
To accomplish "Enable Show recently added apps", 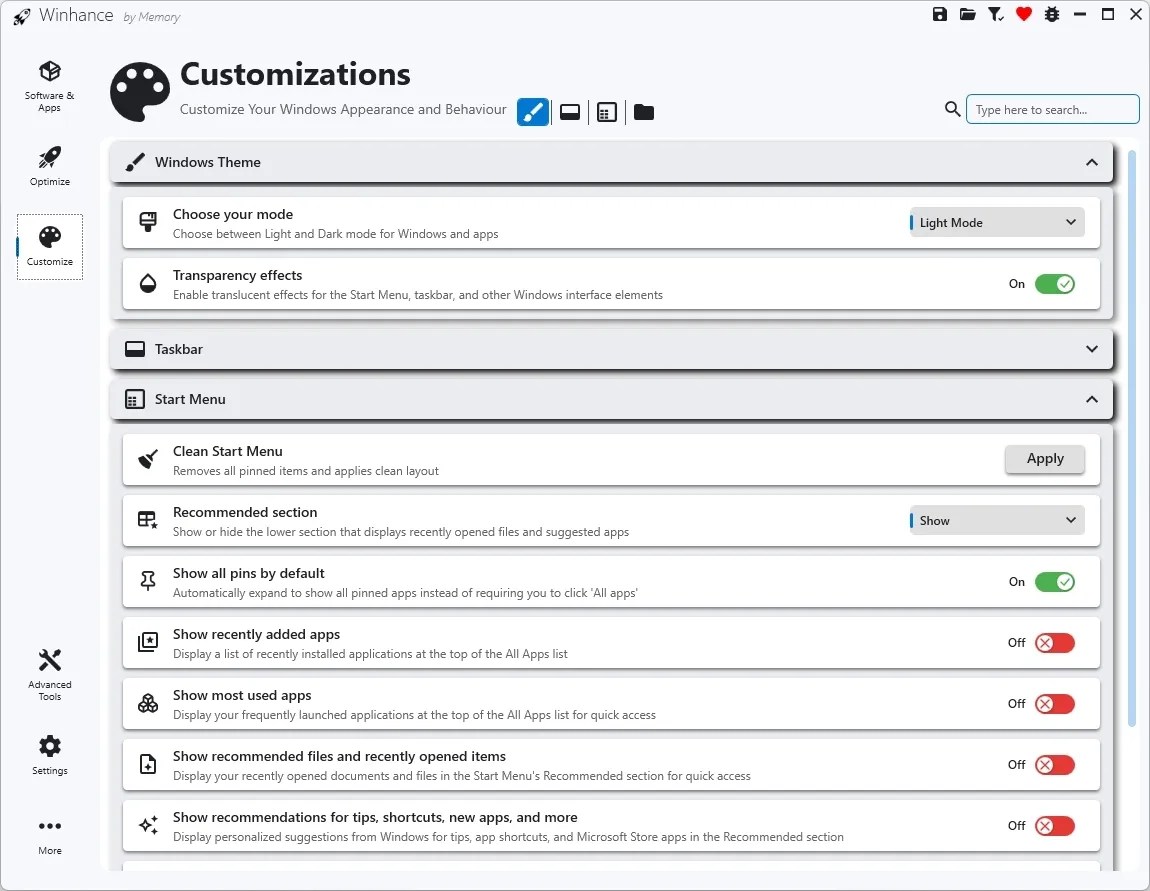I will point(1053,642).
